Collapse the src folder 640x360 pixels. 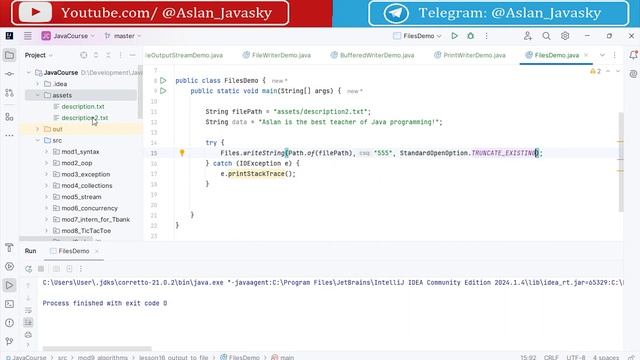[x=38, y=140]
